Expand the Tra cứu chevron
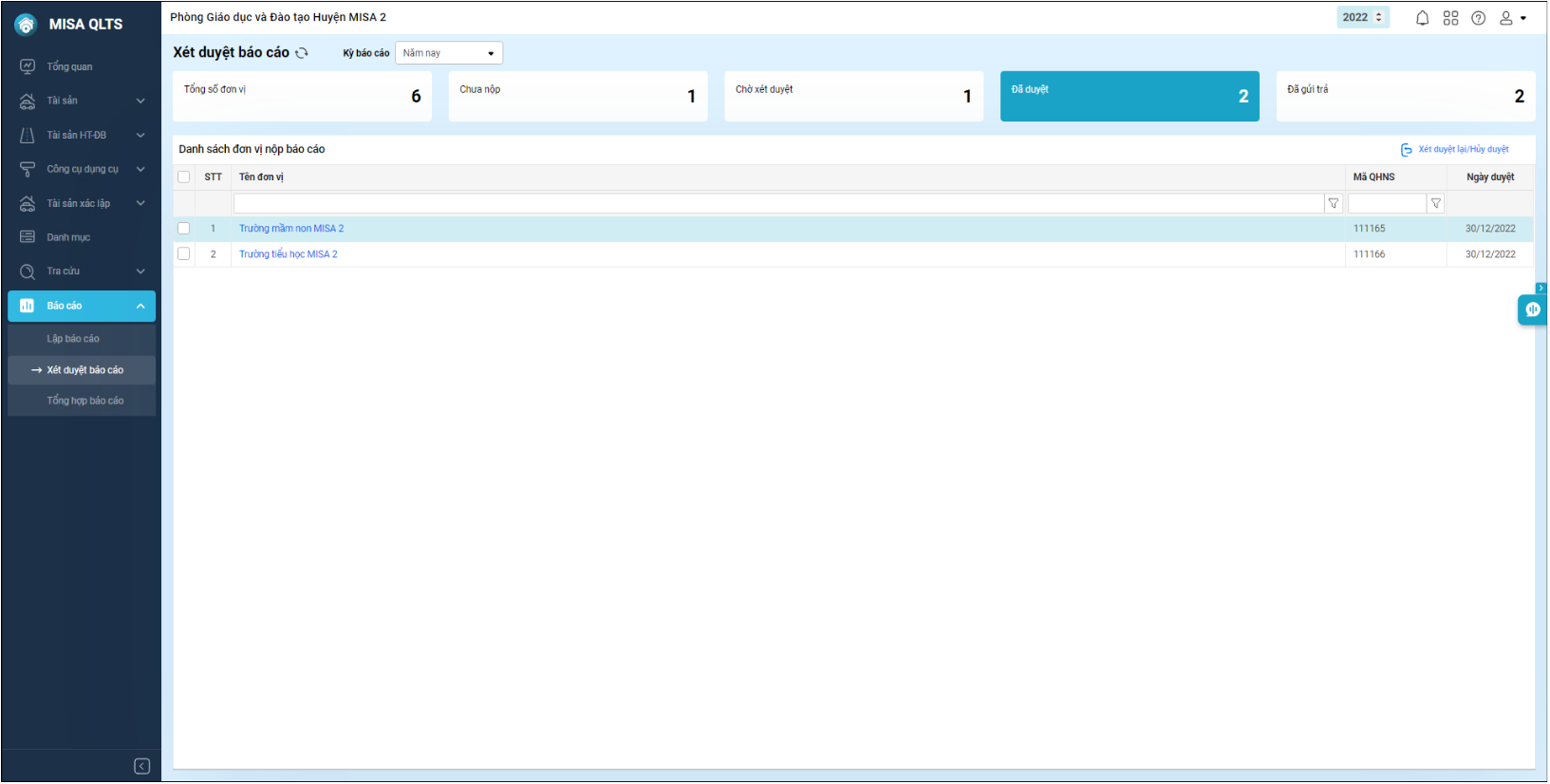The width and height of the screenshot is (1550, 784). 140,271
